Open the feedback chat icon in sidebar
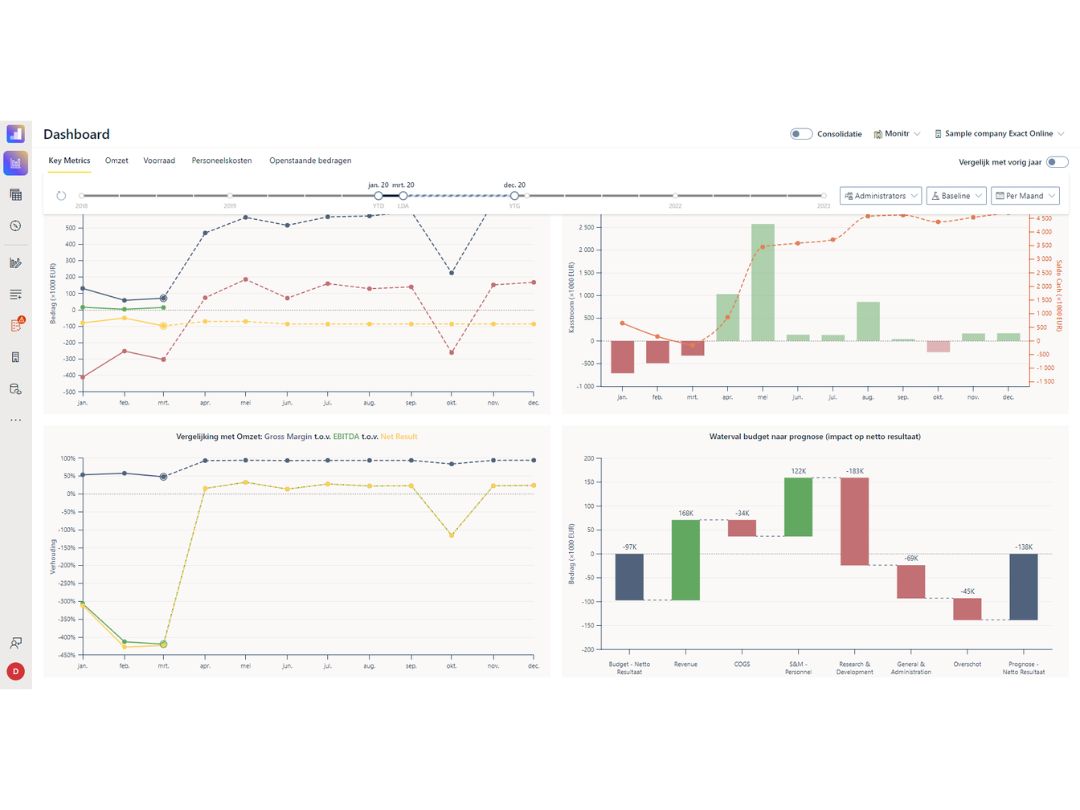The image size is (1080, 810). 16,643
